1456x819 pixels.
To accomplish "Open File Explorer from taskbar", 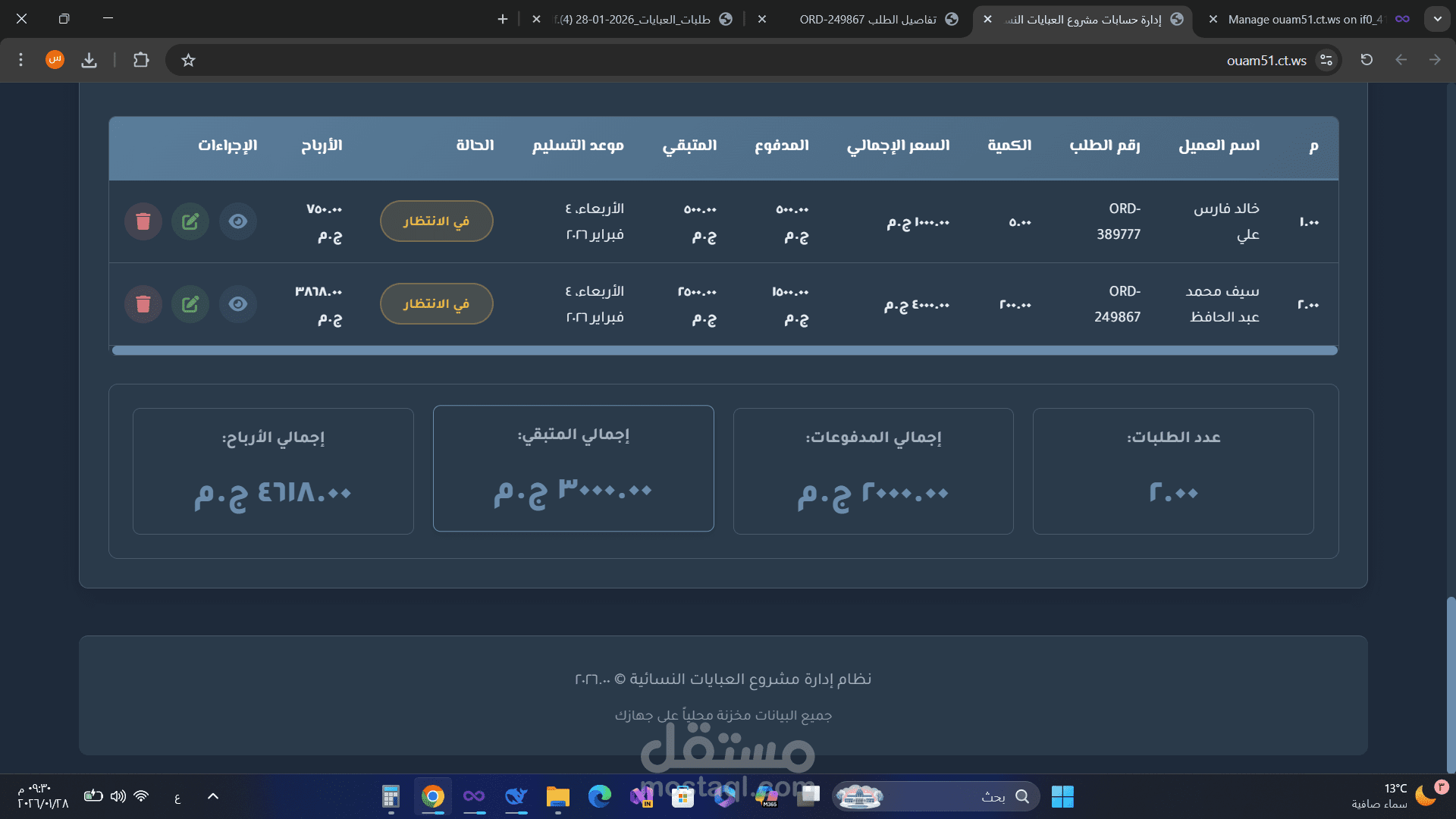I will pos(557,796).
